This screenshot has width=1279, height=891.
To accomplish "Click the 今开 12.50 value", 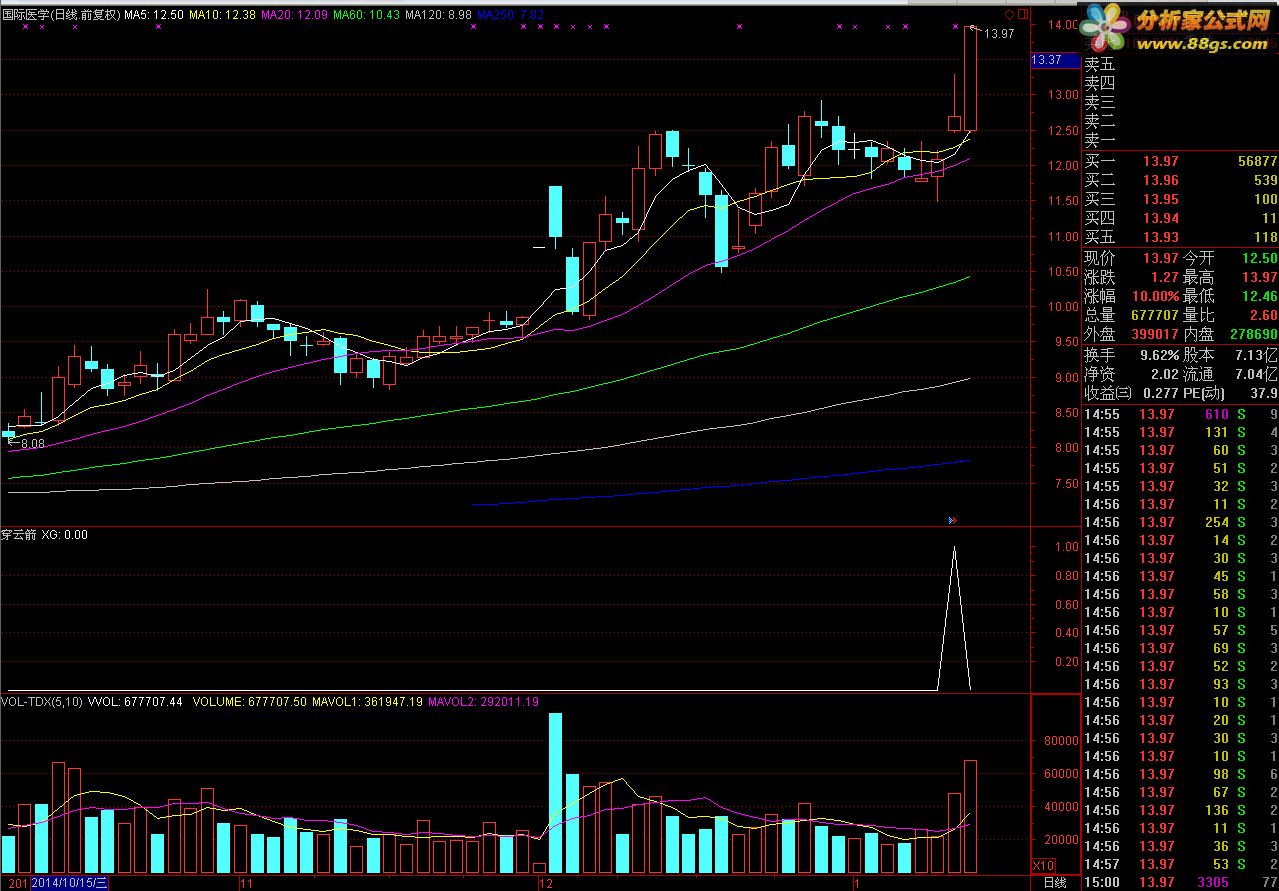I will (1260, 258).
